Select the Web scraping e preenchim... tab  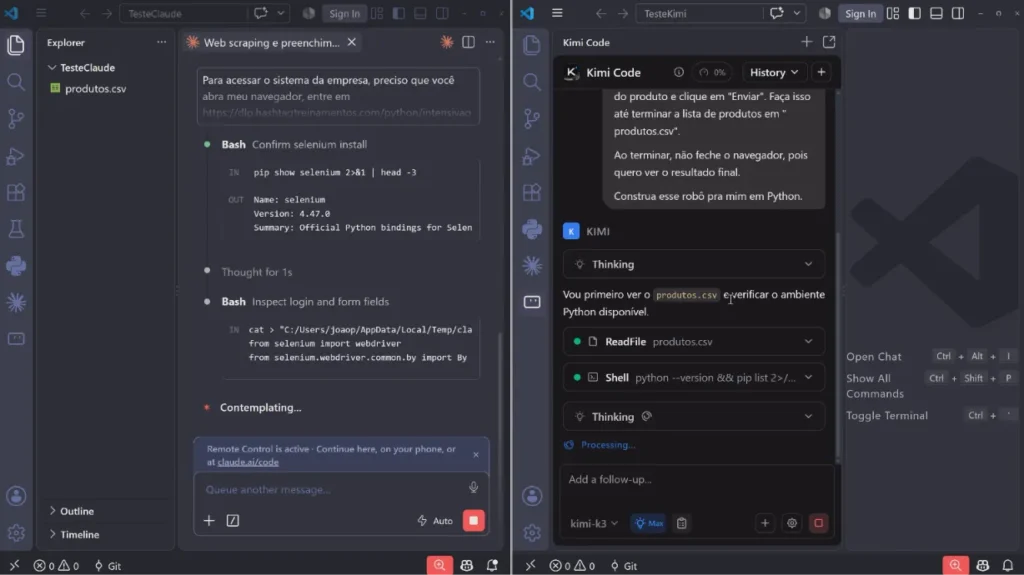(271, 42)
